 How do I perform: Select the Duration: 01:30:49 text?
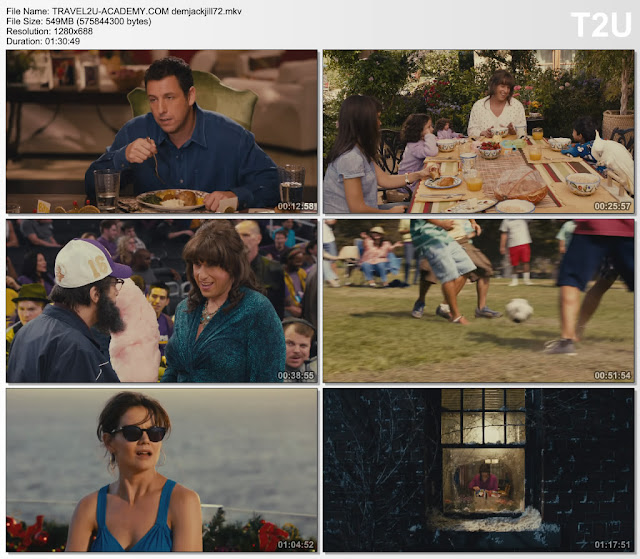click(43, 41)
